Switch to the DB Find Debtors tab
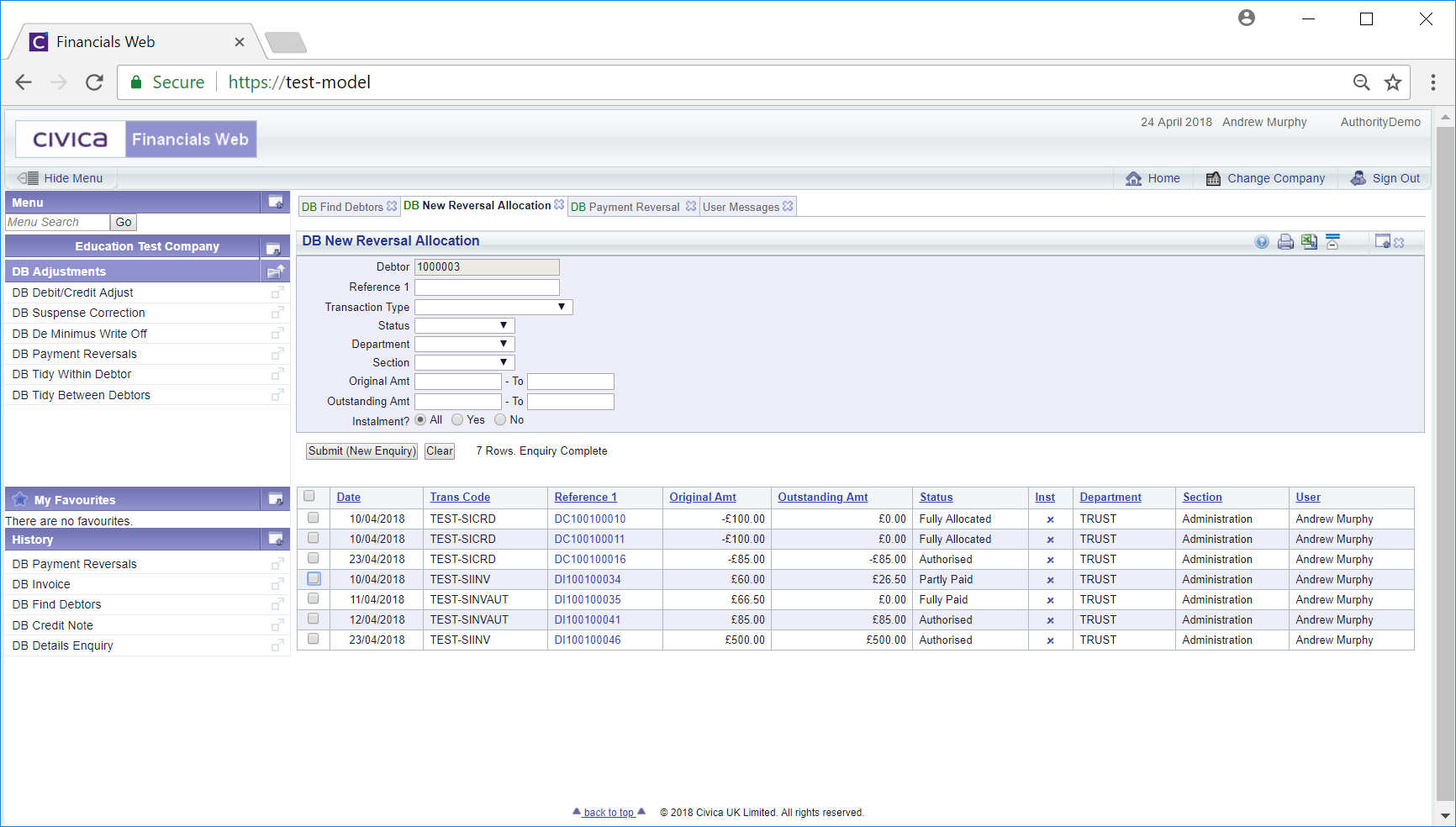 [342, 207]
